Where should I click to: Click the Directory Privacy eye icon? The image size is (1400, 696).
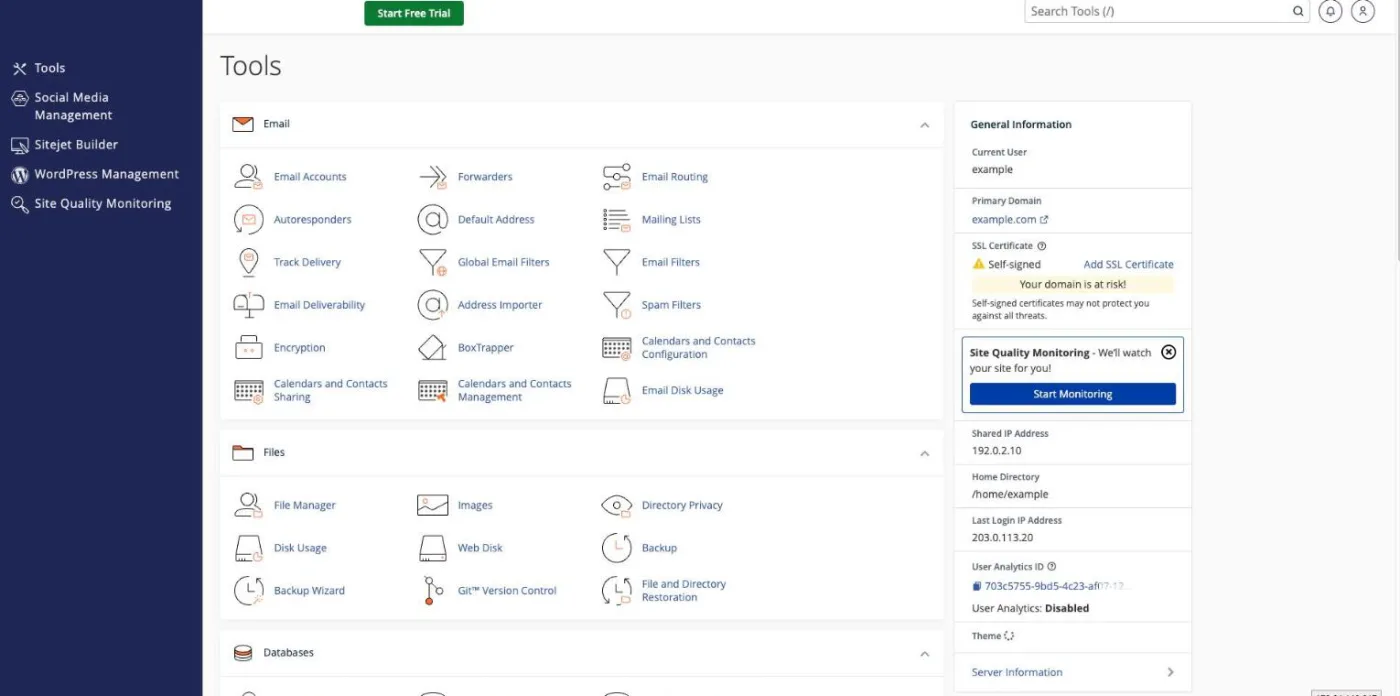click(x=617, y=506)
